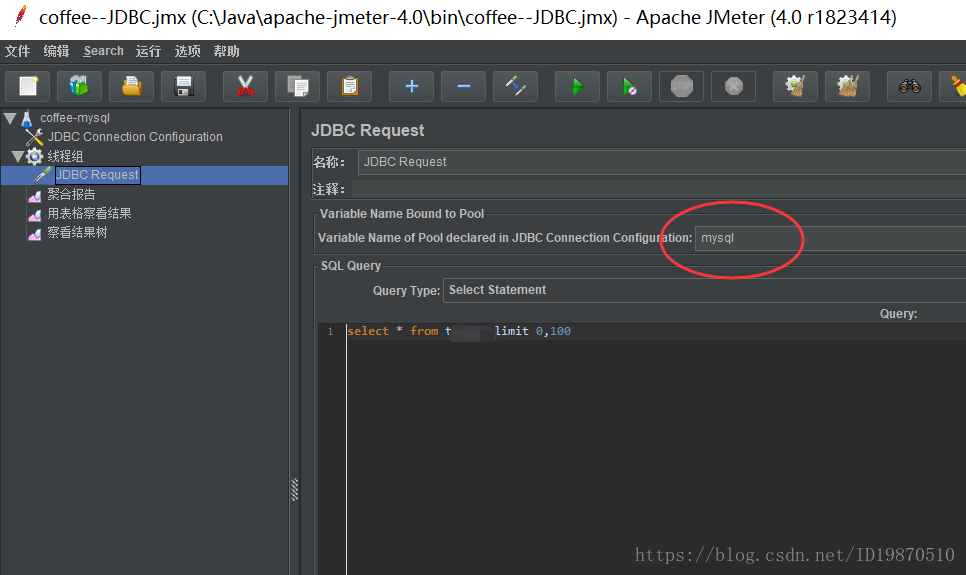Click the Paste clipboard icon
This screenshot has width=966, height=575.
(349, 86)
